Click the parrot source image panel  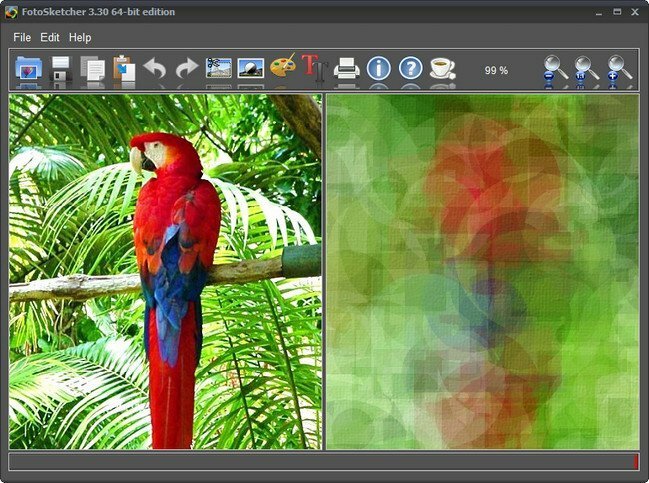coord(165,271)
